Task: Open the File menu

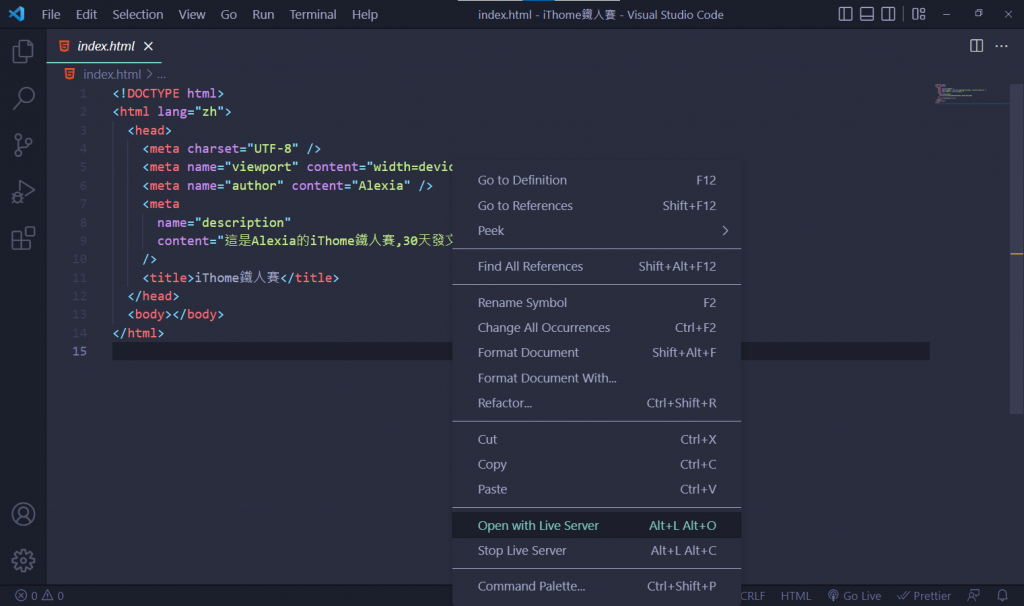Action: pyautogui.click(x=51, y=14)
